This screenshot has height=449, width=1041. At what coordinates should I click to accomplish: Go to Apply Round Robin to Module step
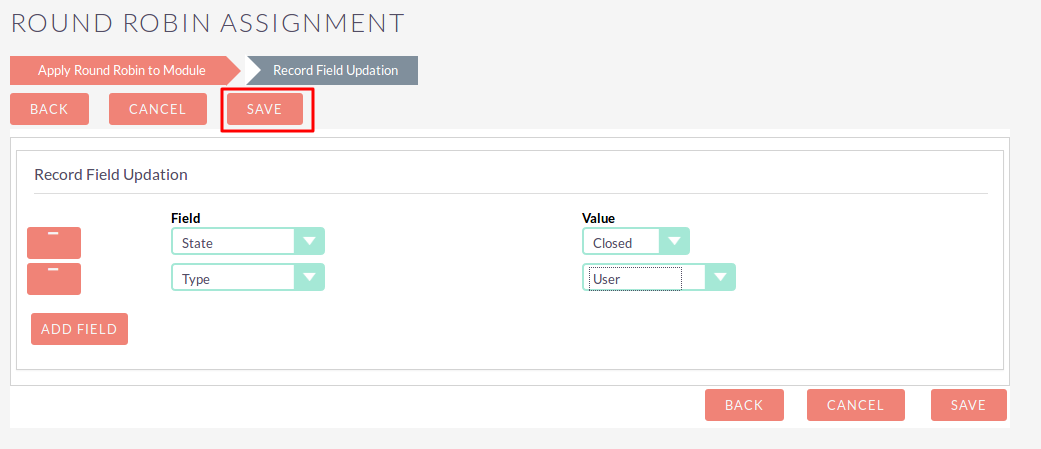(x=122, y=70)
